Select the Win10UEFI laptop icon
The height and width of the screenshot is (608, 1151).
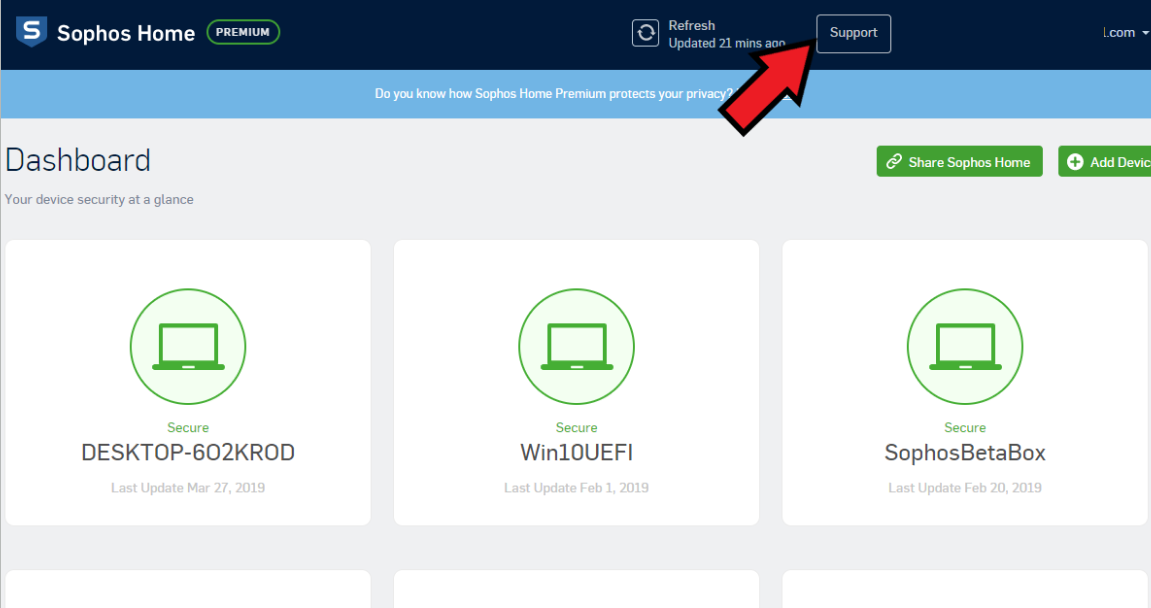tap(576, 348)
